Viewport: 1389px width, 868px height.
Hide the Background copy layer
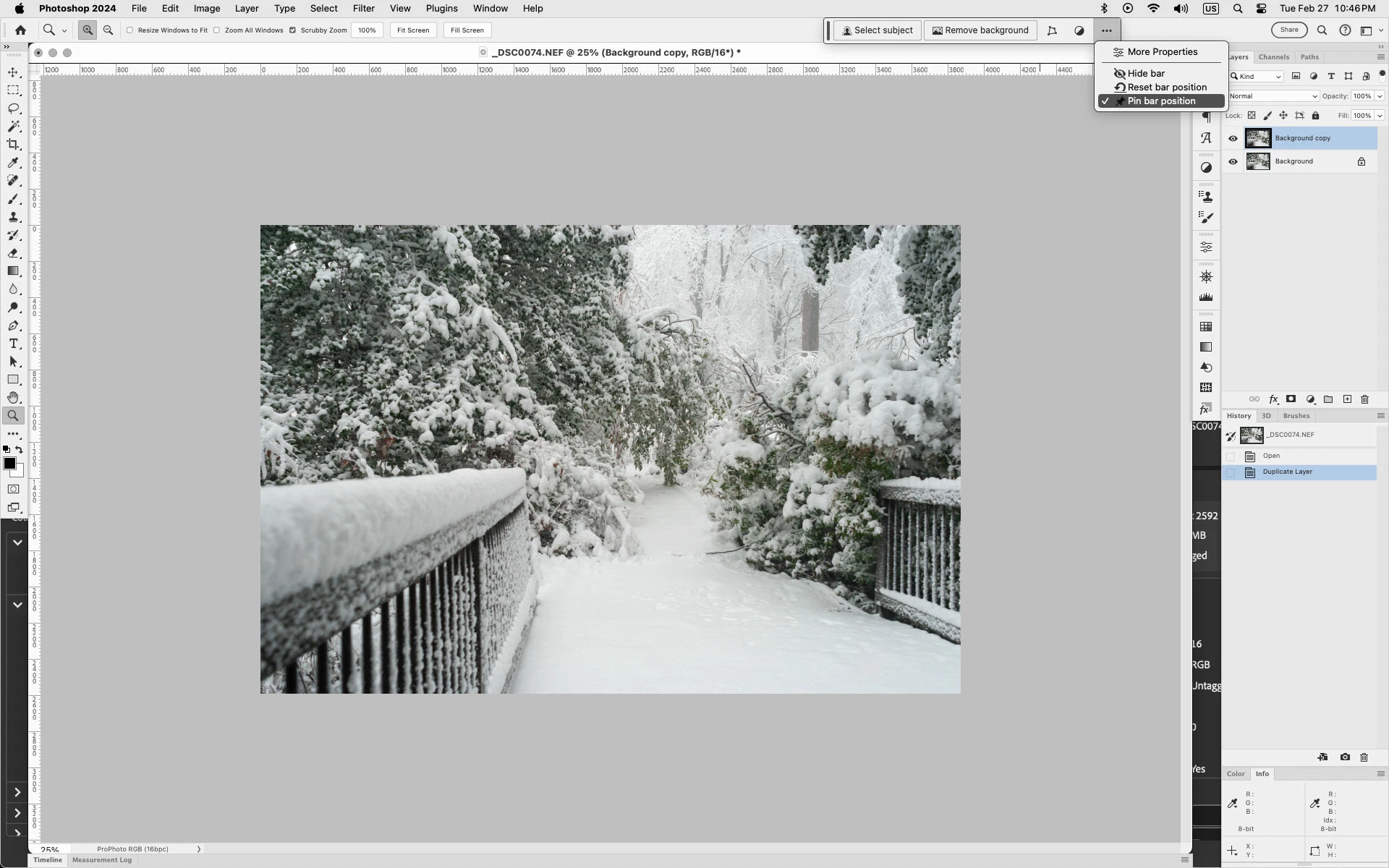tap(1233, 138)
